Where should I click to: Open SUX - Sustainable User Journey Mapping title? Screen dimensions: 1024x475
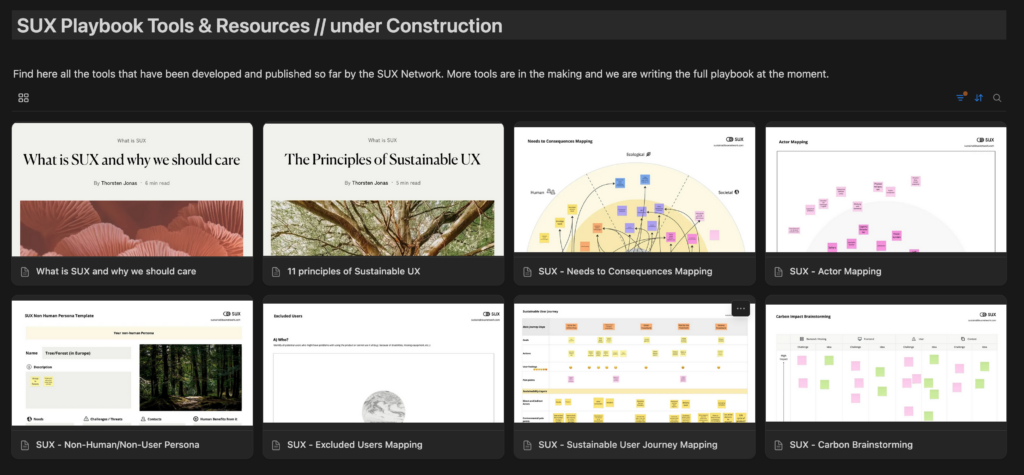point(628,445)
